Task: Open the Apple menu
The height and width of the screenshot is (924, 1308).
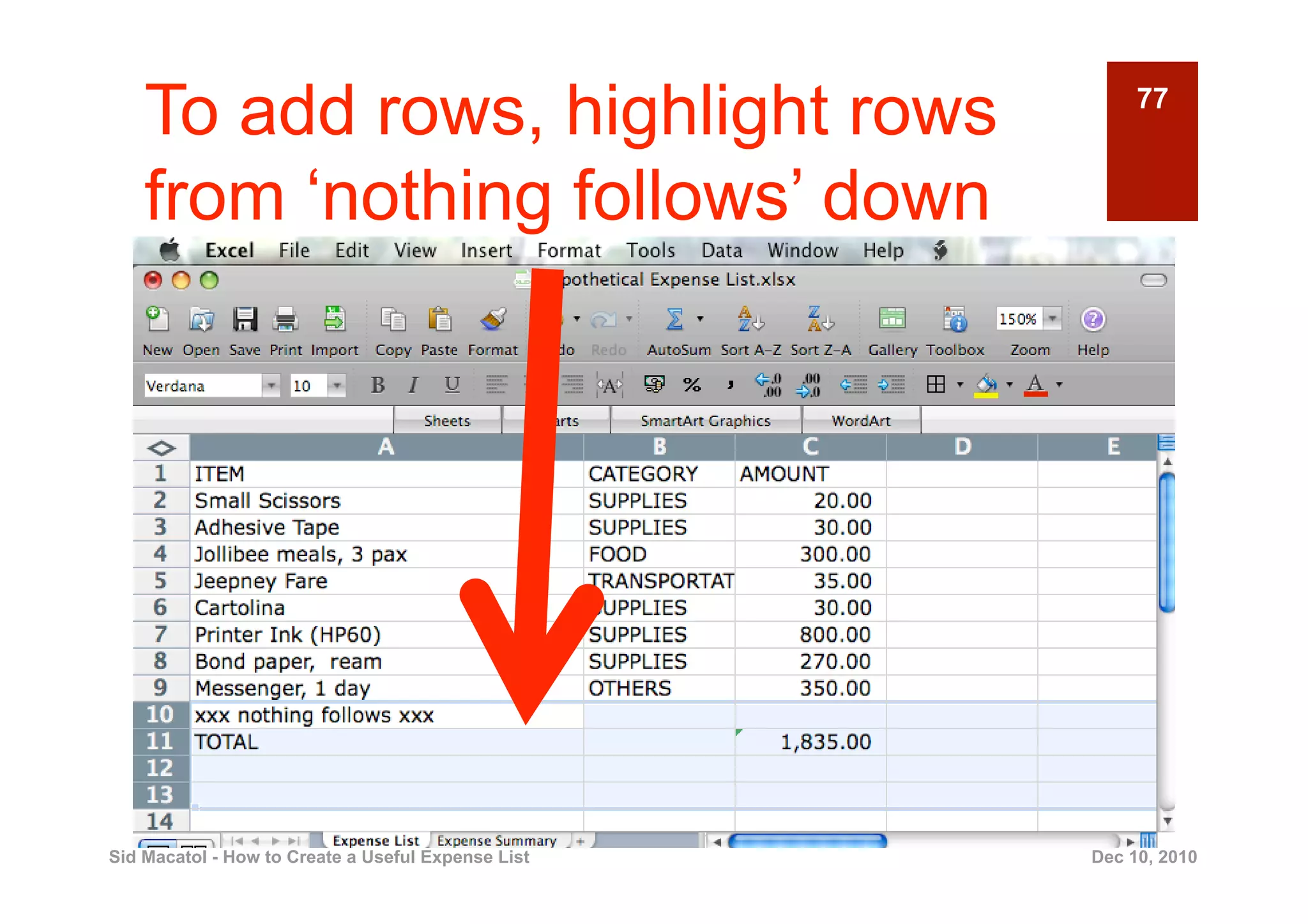Action: pyautogui.click(x=169, y=250)
